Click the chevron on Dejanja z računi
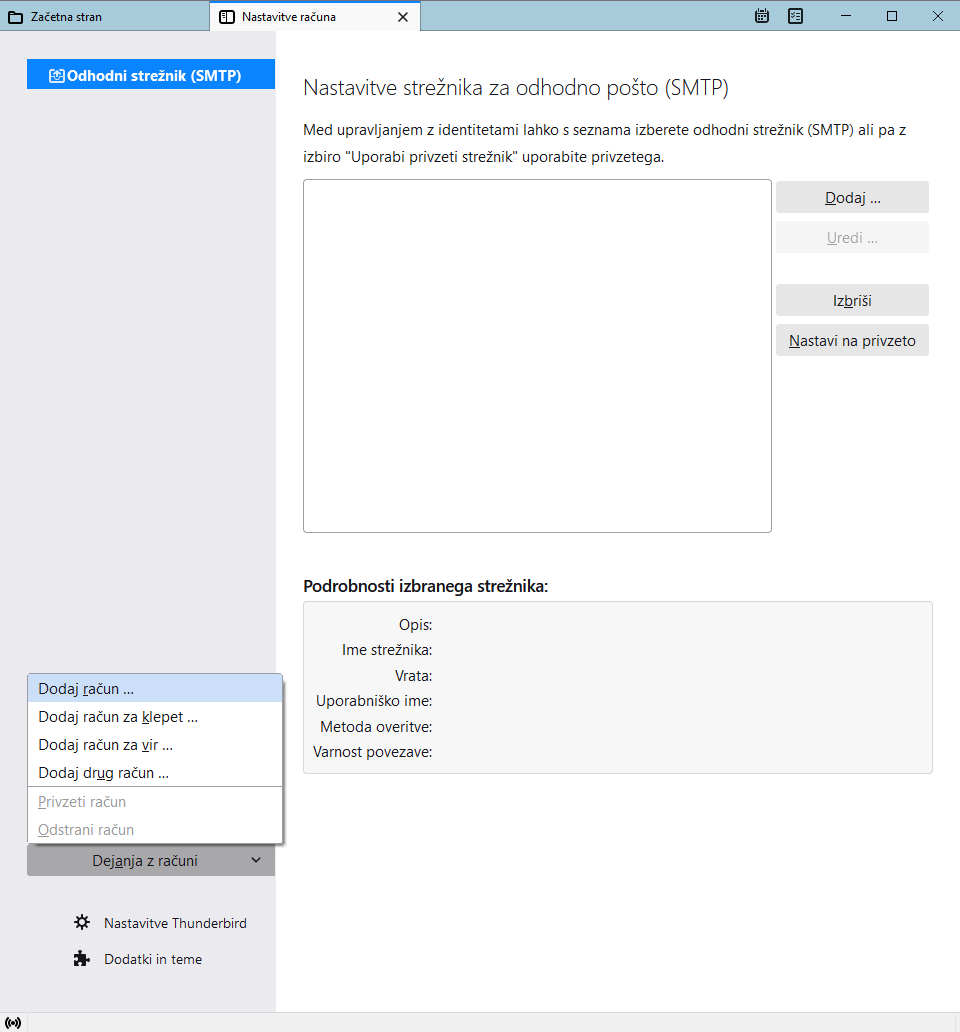This screenshot has width=960, height=1032. 256,860
